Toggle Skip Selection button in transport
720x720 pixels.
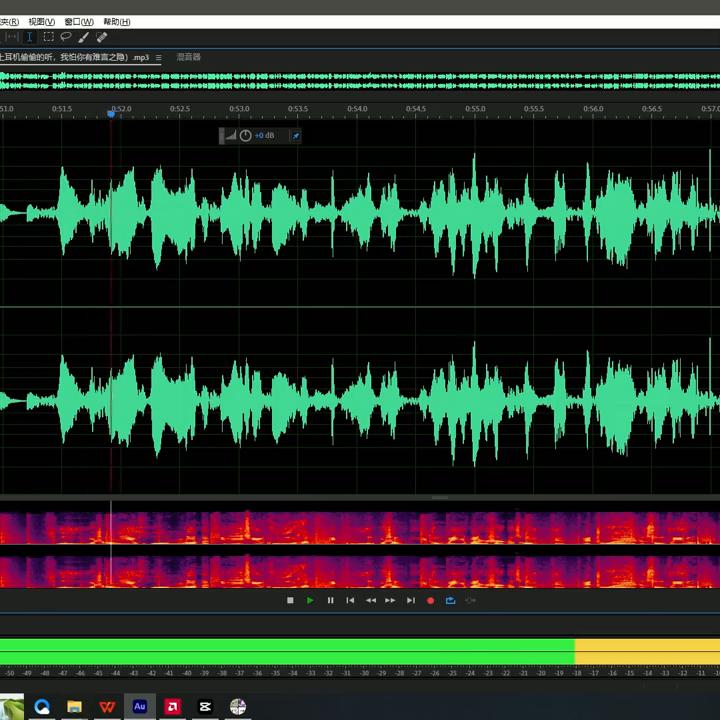471,600
